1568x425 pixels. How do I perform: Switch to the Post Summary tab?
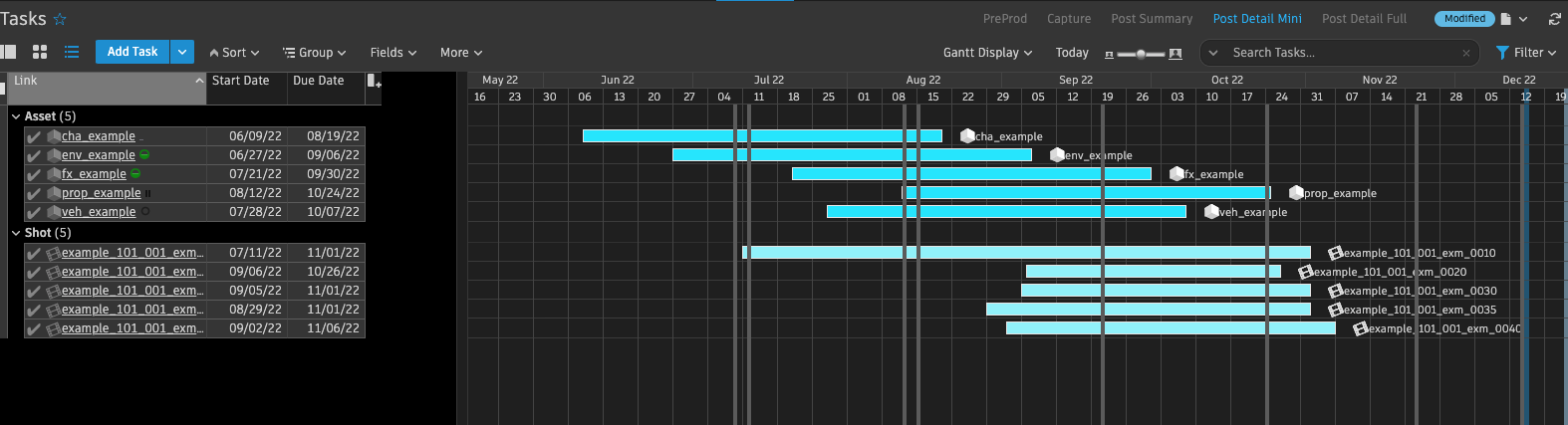[x=1152, y=19]
